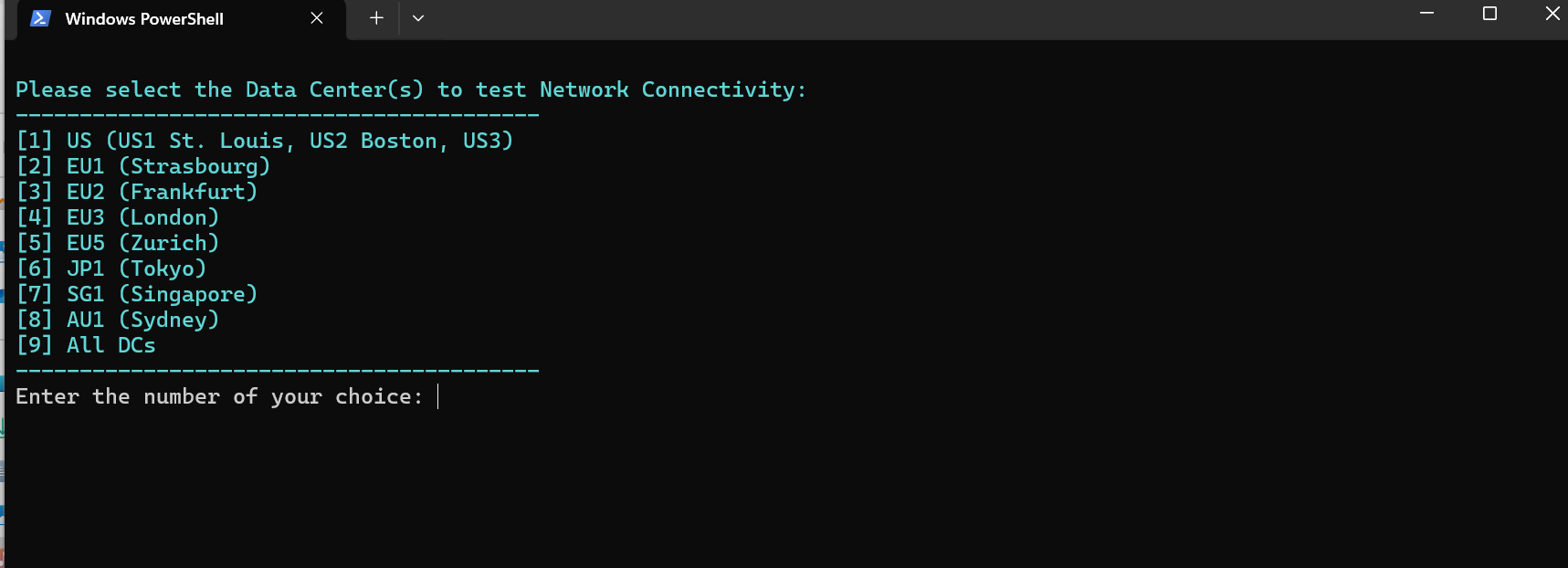Screen dimensions: 1568x568
Task: Click the AU1 Sydney option line
Action: point(118,320)
